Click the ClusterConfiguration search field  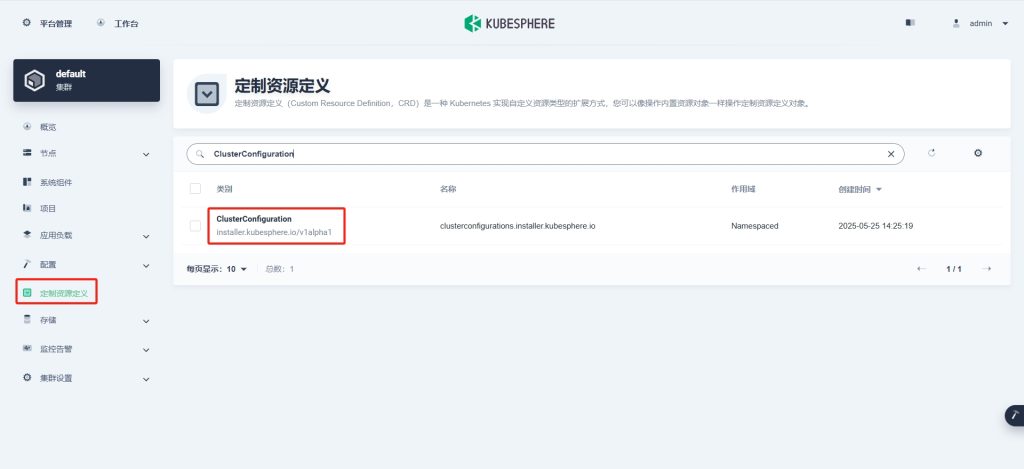click(545, 154)
